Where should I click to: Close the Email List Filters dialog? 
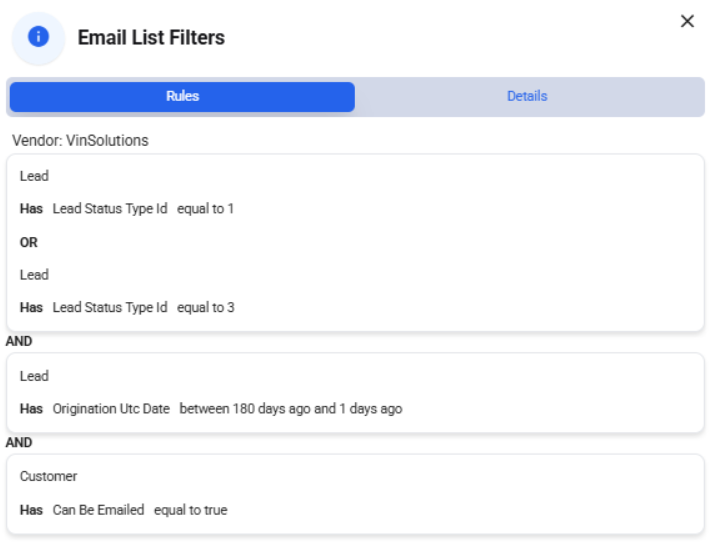pyautogui.click(x=687, y=21)
